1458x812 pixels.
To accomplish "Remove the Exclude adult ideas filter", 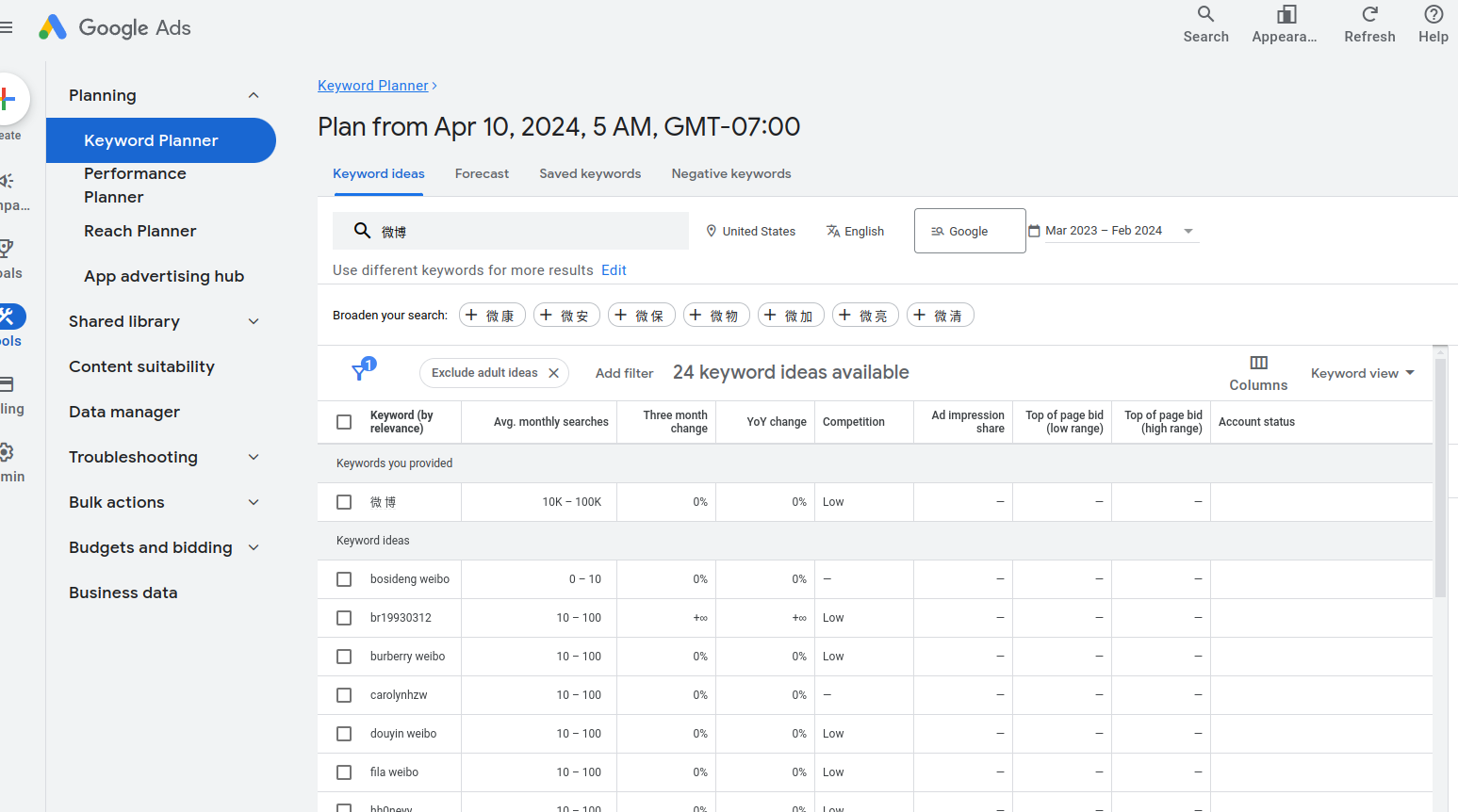I will pyautogui.click(x=554, y=373).
